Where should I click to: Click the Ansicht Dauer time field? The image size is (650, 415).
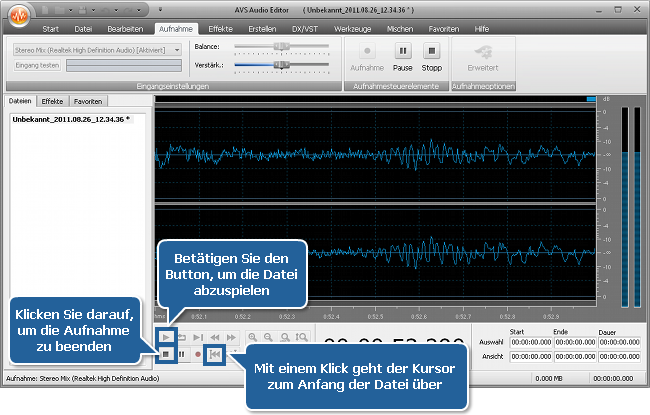click(620, 357)
